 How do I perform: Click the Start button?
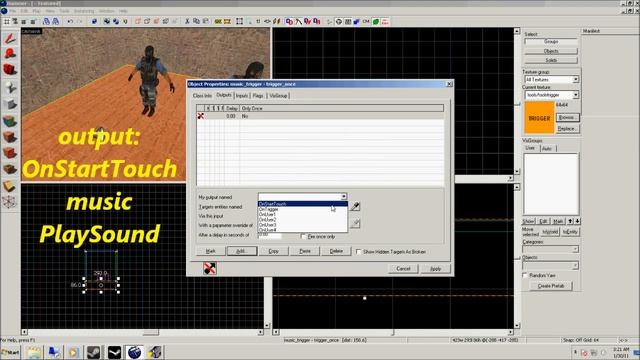10,352
